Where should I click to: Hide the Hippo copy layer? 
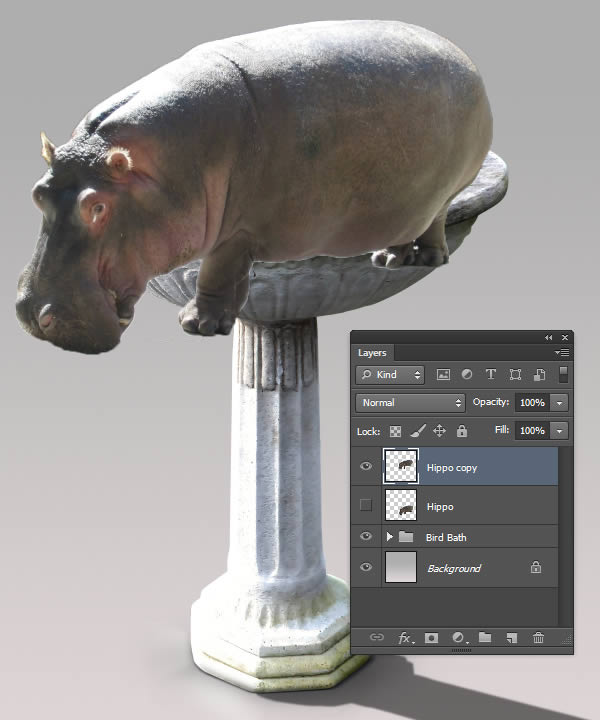pos(366,467)
